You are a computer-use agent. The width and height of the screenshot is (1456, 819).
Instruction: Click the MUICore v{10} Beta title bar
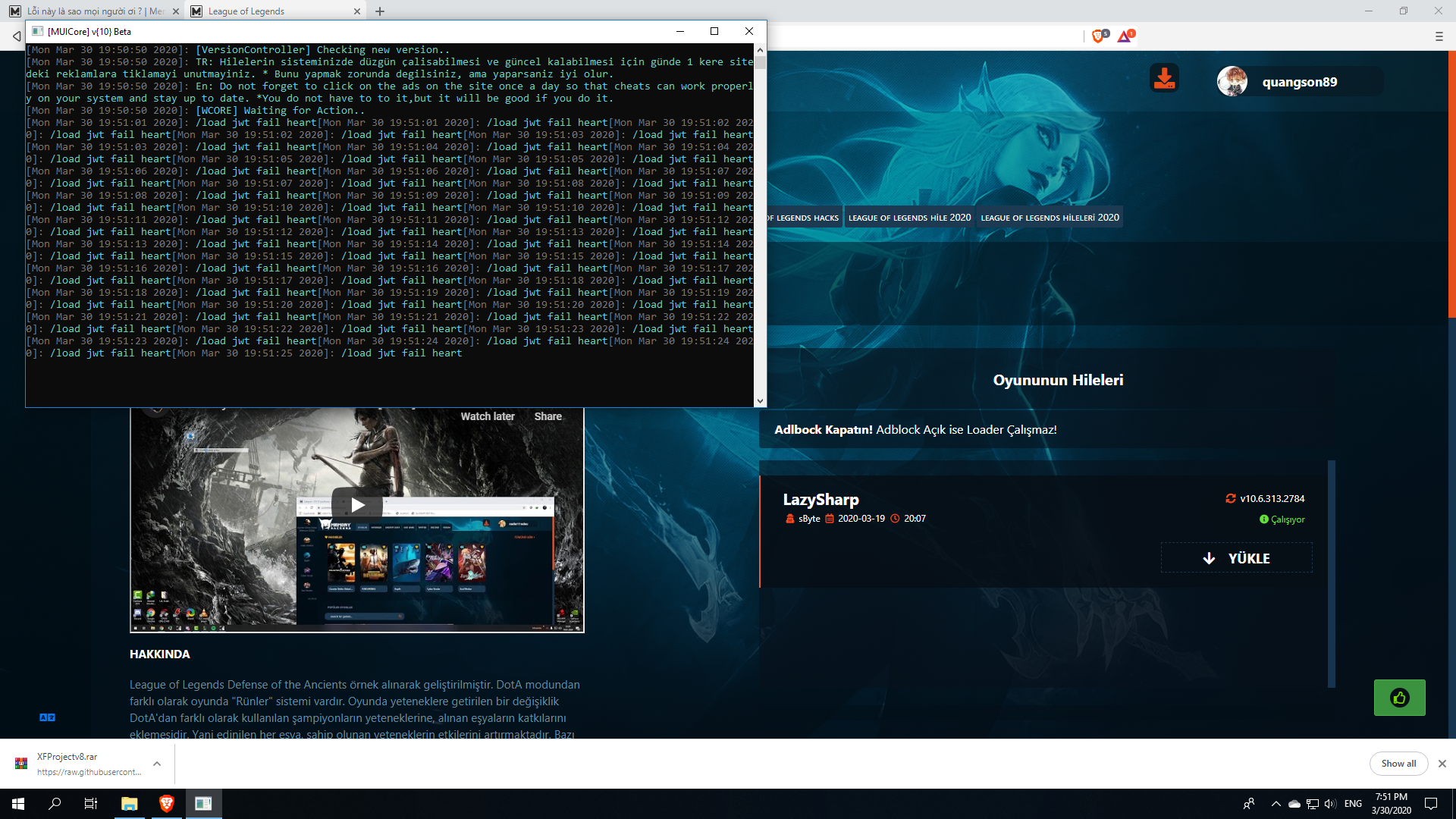(349, 31)
